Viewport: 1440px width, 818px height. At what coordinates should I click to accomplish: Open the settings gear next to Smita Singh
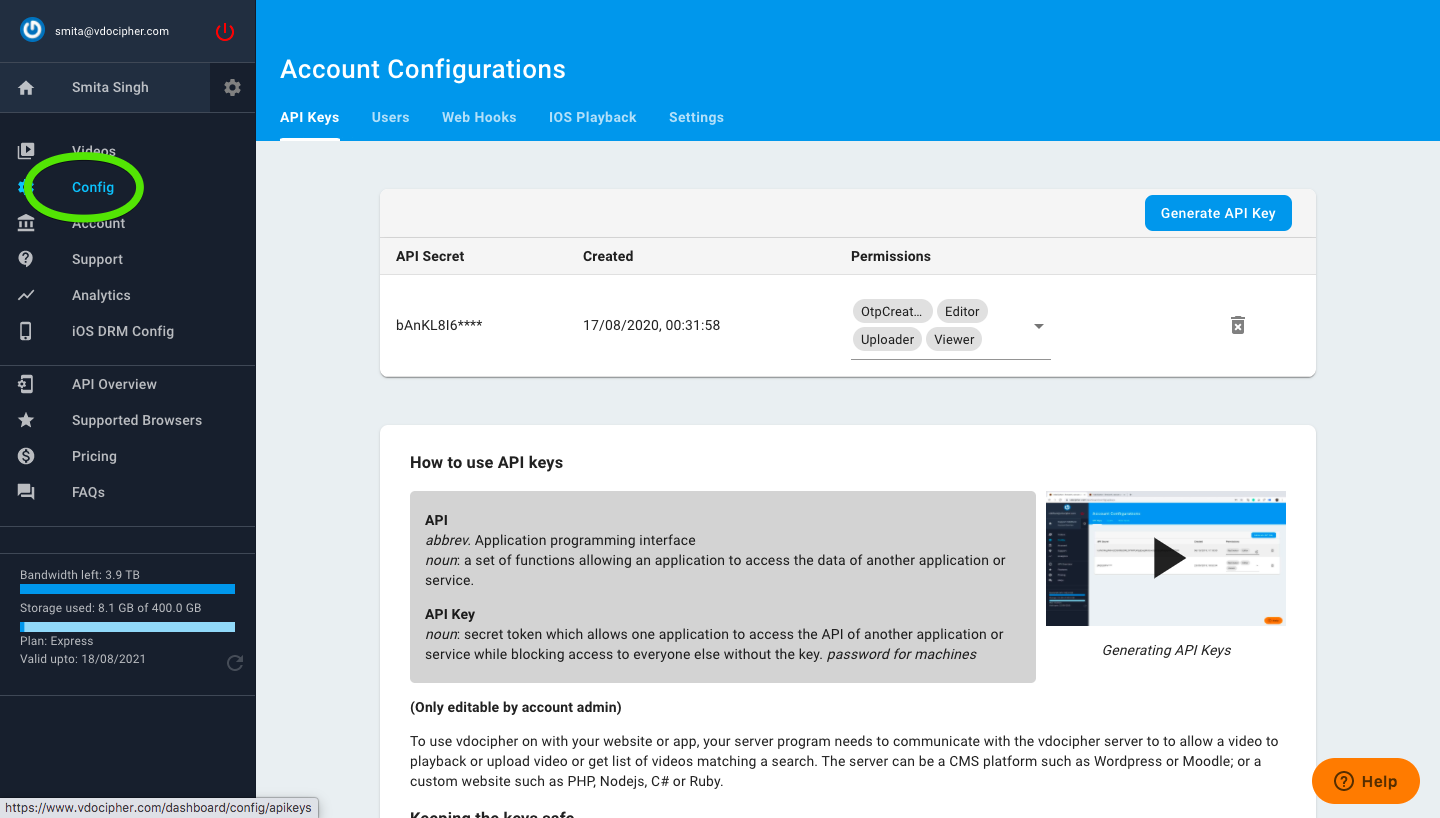pos(233,87)
